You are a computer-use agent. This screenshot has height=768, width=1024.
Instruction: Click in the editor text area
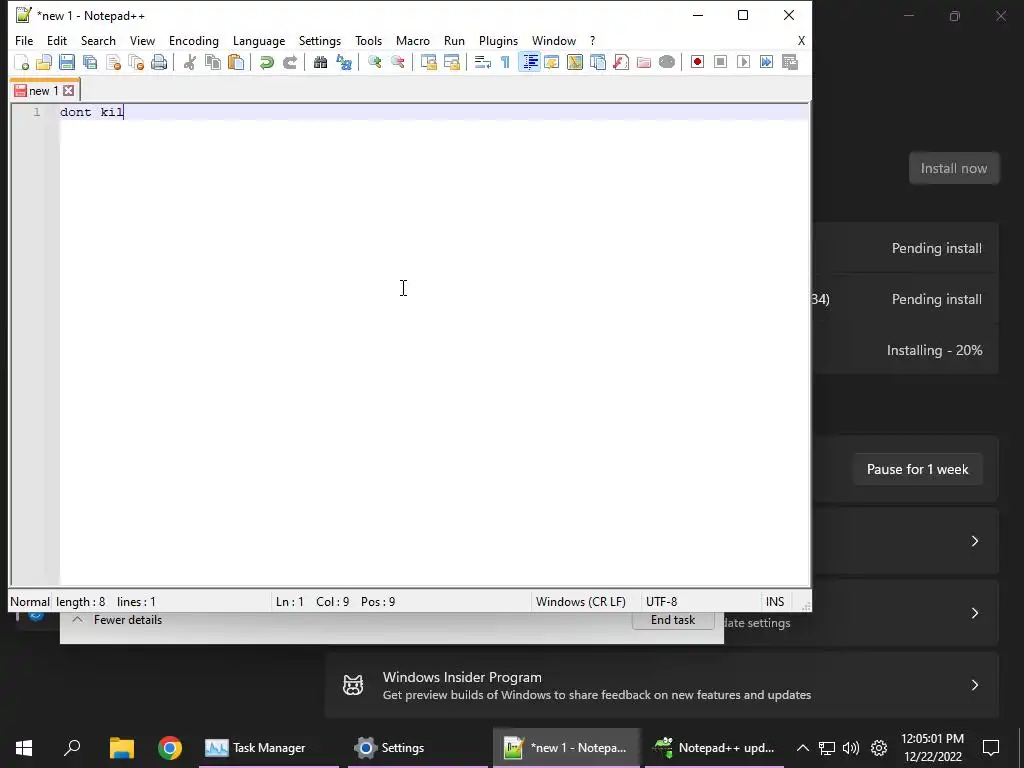(x=434, y=345)
